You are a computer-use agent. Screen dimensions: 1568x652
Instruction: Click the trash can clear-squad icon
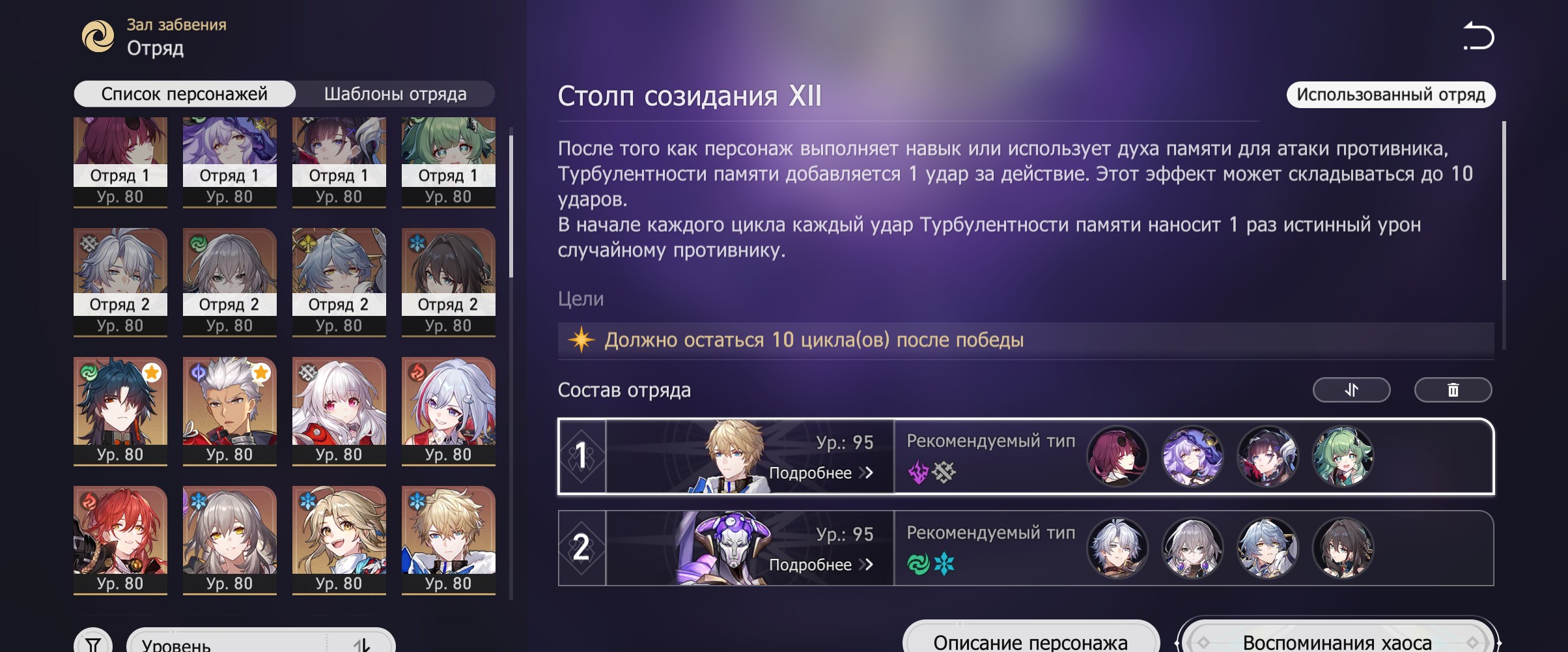click(1453, 390)
